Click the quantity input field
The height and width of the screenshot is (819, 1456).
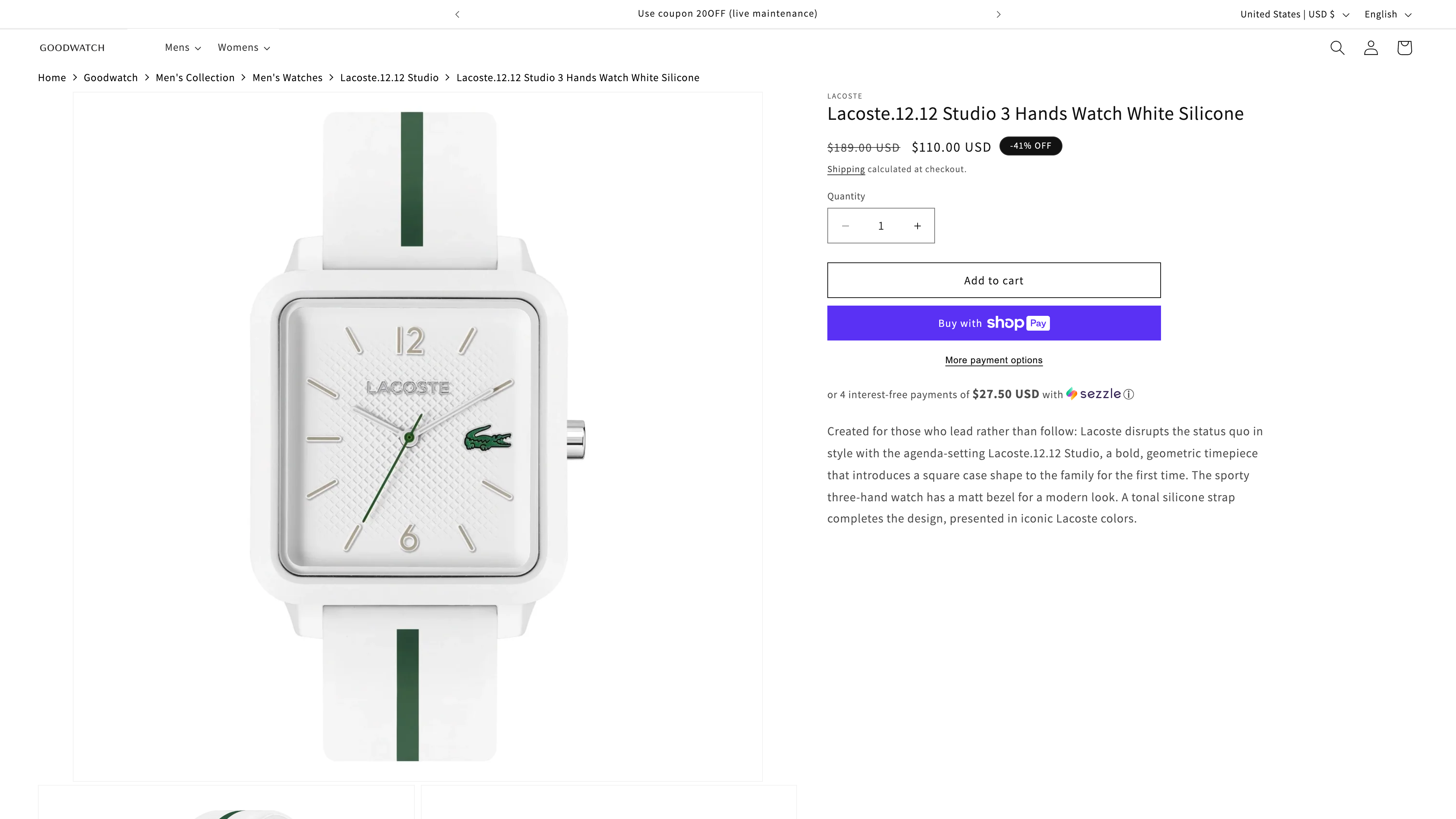[880, 226]
